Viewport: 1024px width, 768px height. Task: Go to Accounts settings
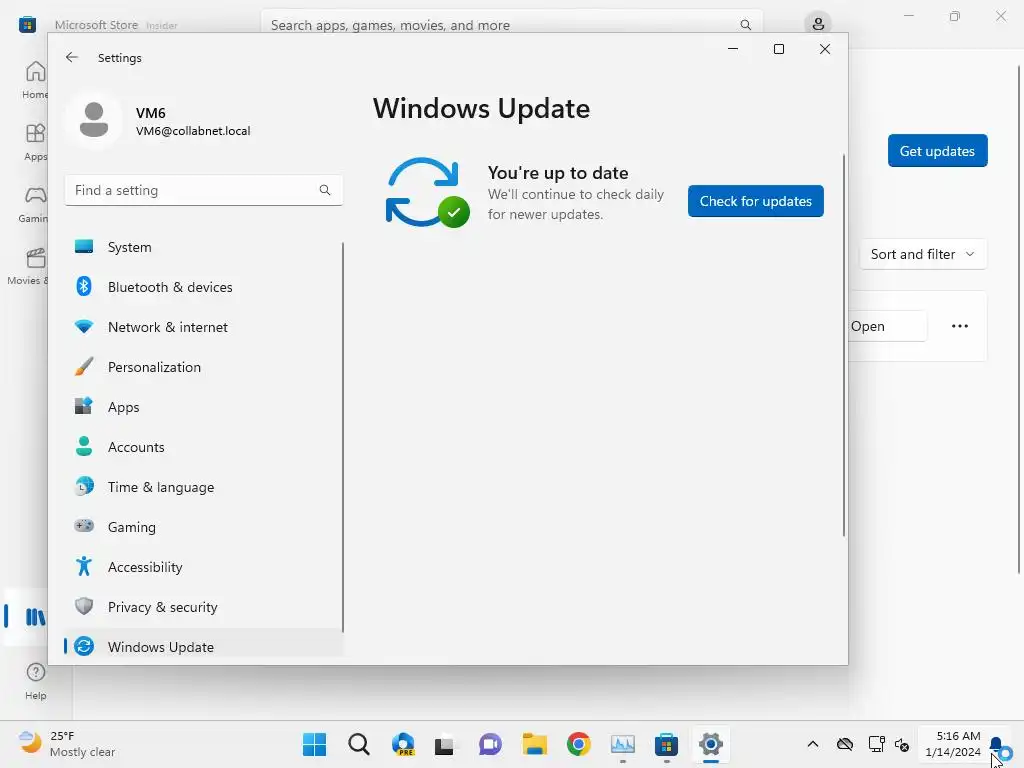click(x=204, y=447)
